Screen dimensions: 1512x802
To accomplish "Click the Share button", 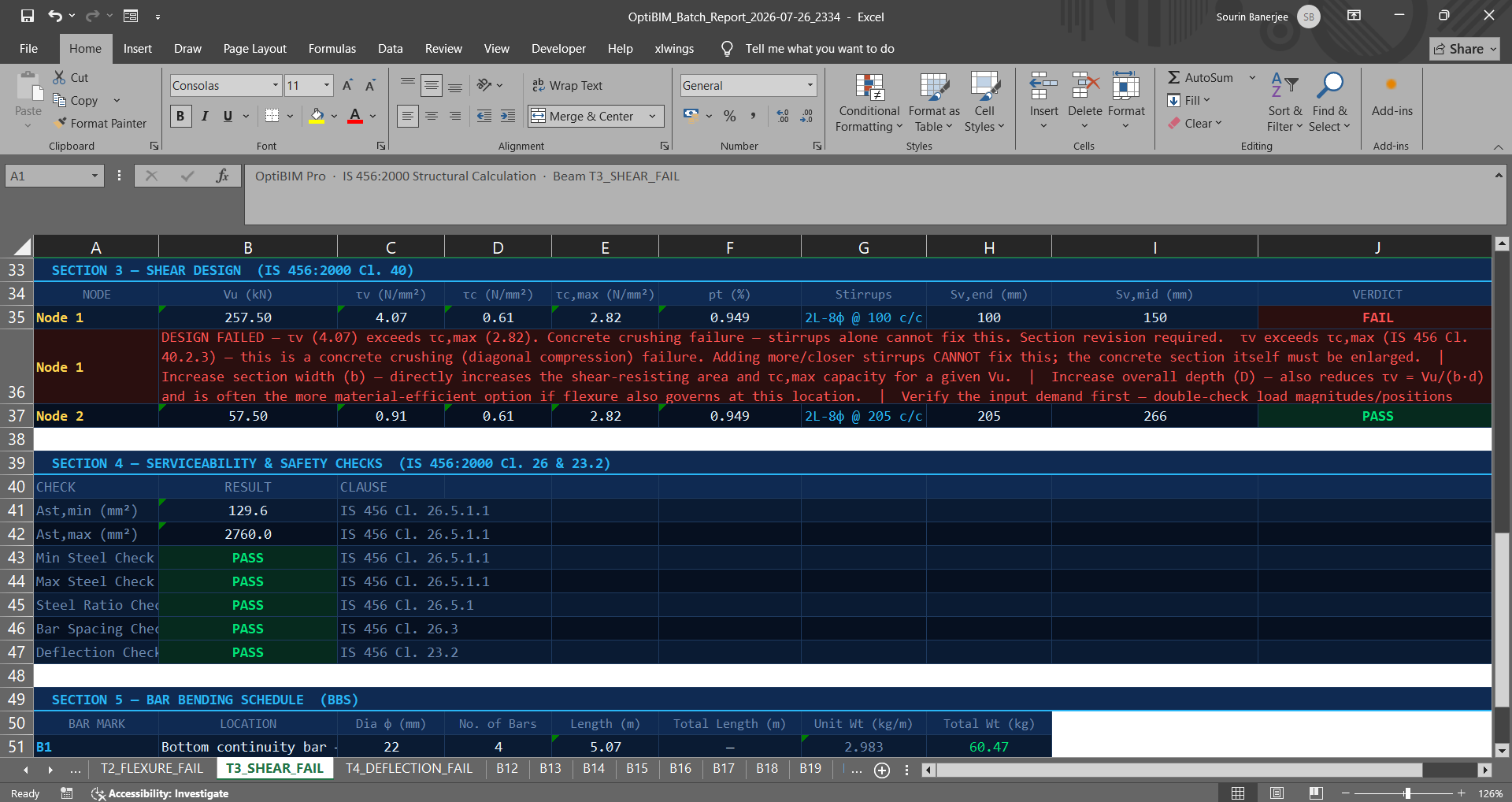I will [x=1465, y=49].
